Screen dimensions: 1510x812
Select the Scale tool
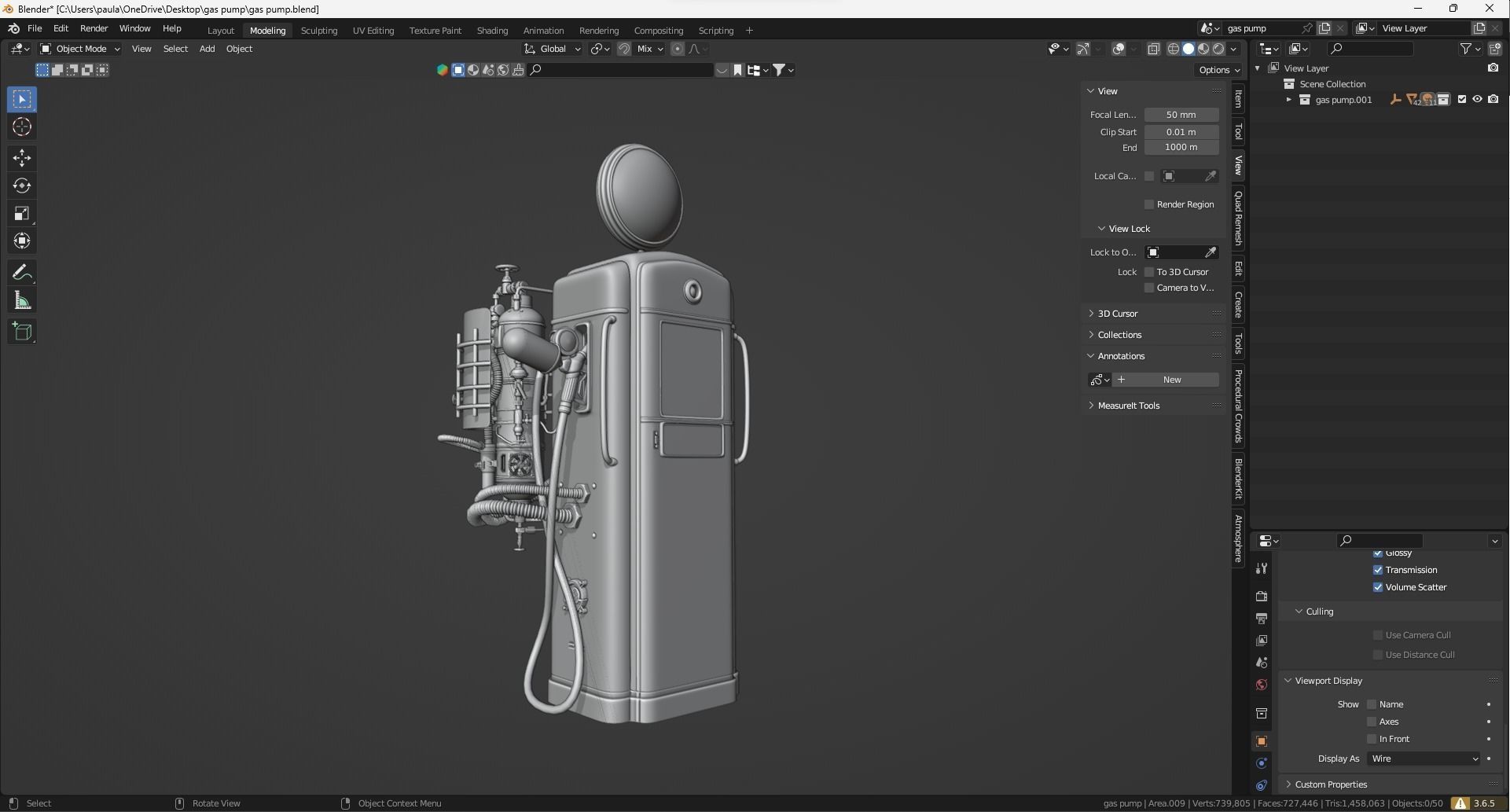pyautogui.click(x=22, y=213)
